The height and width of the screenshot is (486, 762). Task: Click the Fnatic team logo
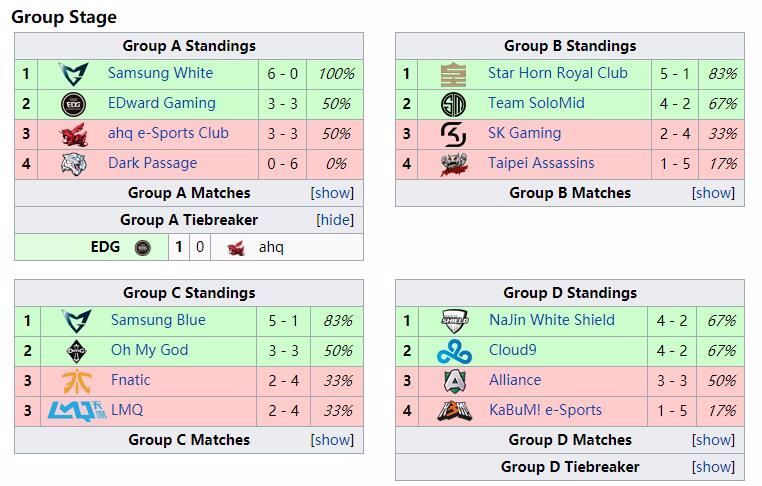(x=75, y=381)
